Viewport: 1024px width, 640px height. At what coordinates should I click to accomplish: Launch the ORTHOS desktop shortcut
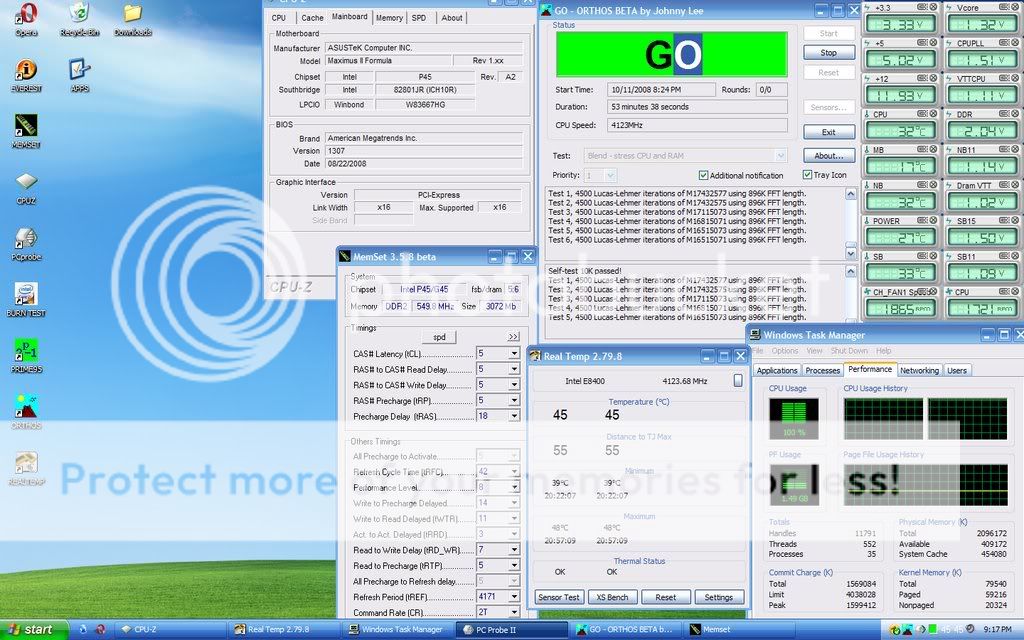26,412
